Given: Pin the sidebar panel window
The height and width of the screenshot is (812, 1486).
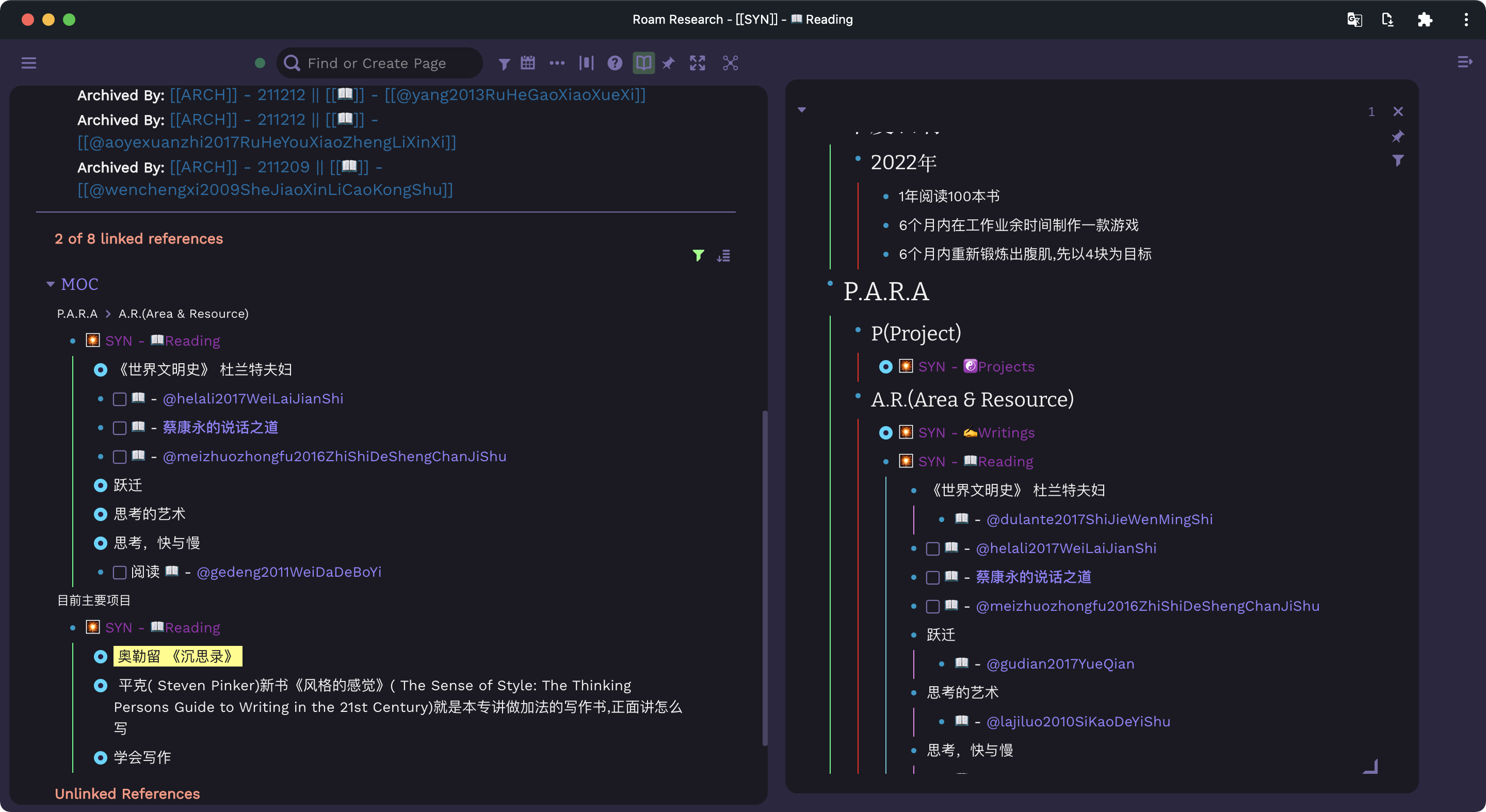Looking at the screenshot, I should coord(1398,137).
